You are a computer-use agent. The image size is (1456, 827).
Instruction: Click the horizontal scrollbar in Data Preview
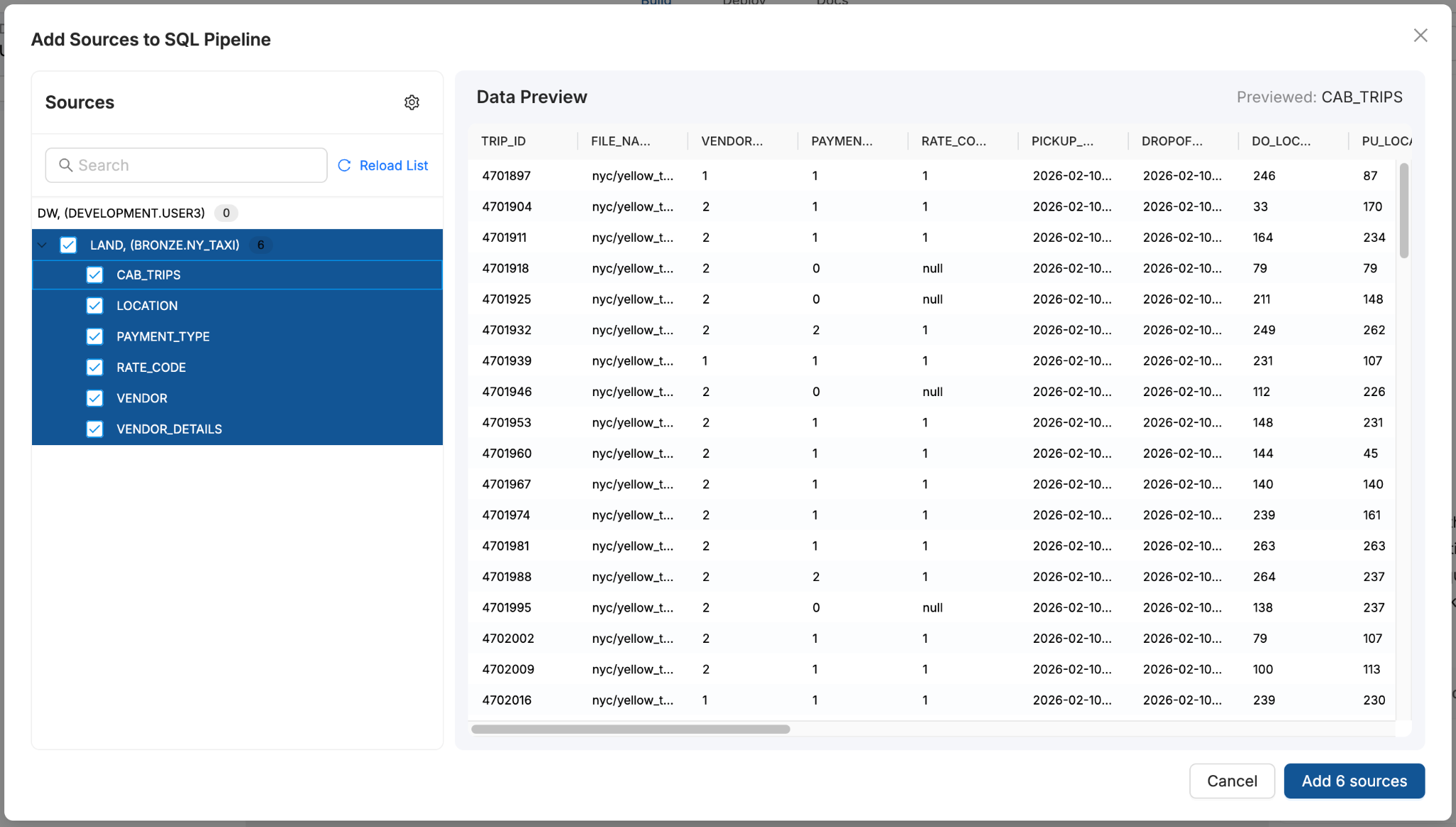point(631,729)
